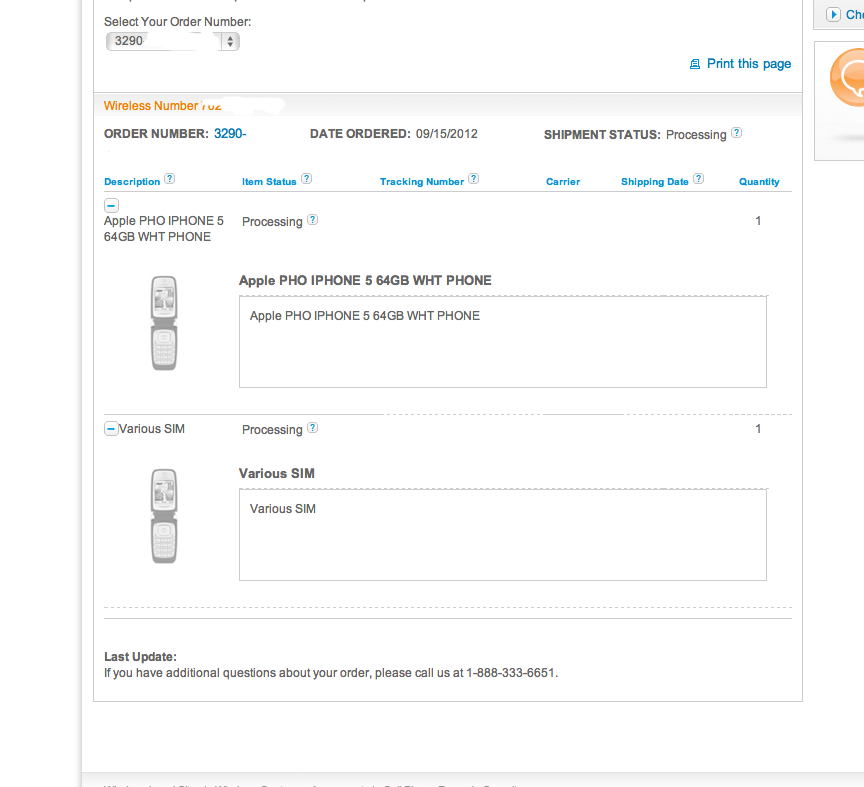Image resolution: width=864 pixels, height=787 pixels.
Task: Click help icon next to Various SIM Processing status
Action: pyautogui.click(x=312, y=428)
